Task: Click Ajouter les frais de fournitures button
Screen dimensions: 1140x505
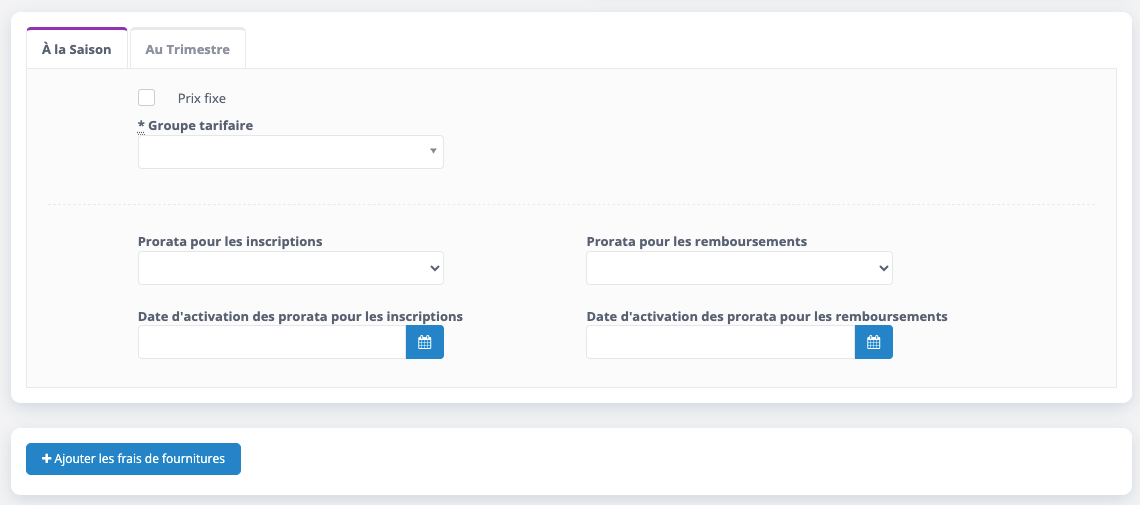Action: (133, 459)
